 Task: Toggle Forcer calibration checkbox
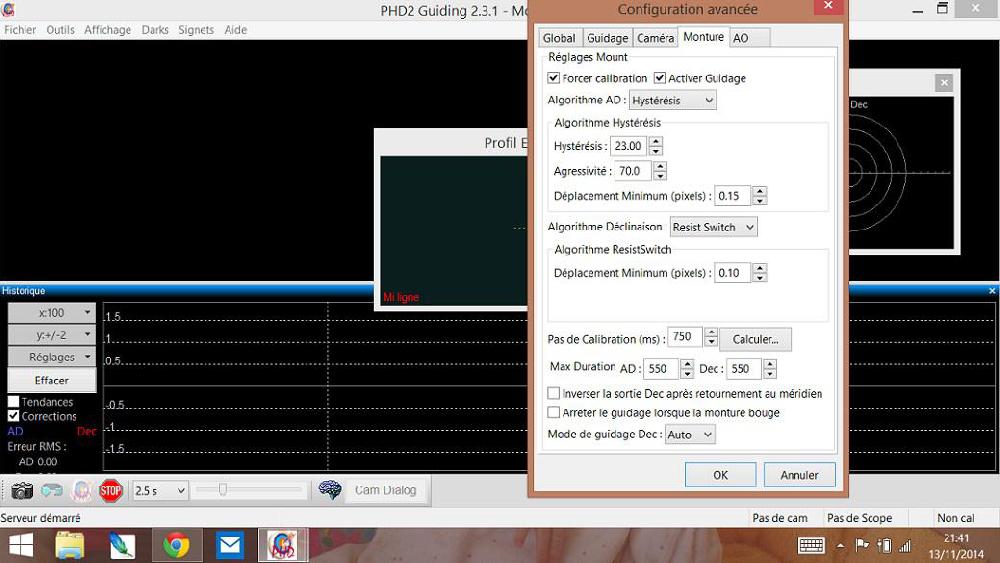pos(554,78)
